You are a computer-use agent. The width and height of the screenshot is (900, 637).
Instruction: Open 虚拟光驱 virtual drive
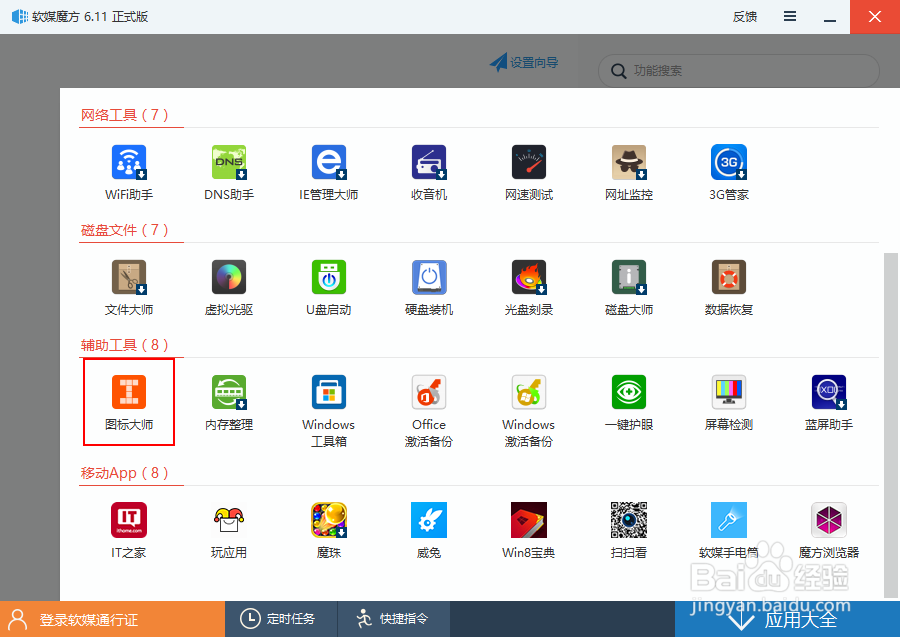click(229, 277)
